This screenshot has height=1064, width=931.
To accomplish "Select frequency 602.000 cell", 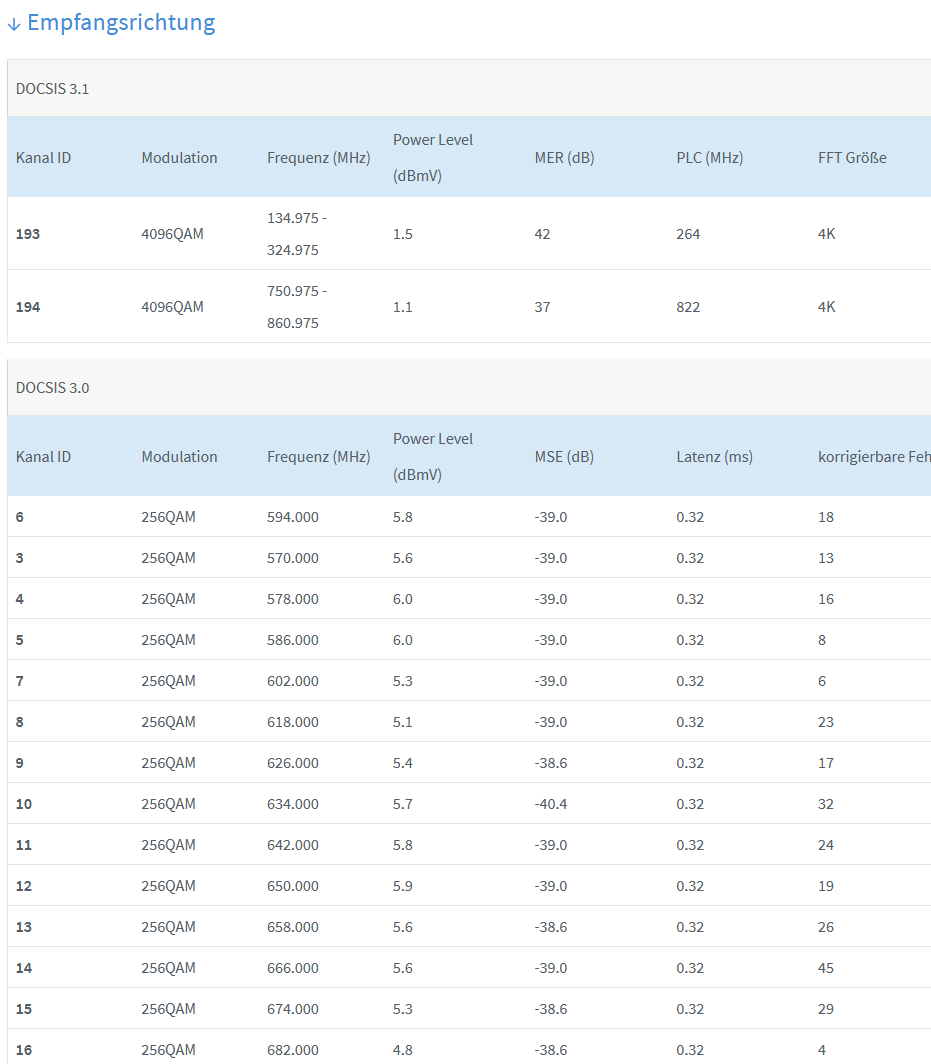I will tap(292, 681).
